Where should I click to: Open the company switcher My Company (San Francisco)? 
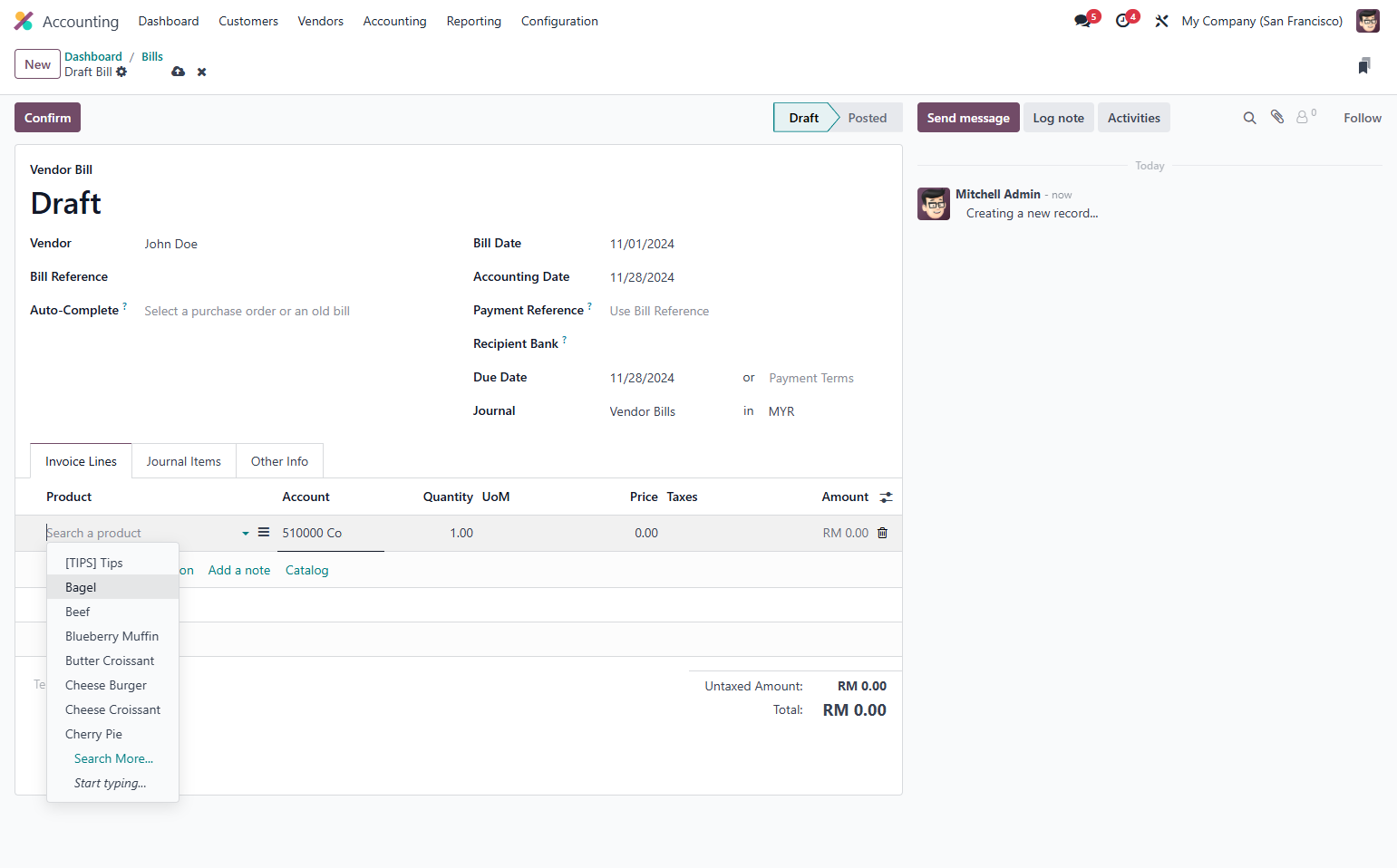(1262, 21)
